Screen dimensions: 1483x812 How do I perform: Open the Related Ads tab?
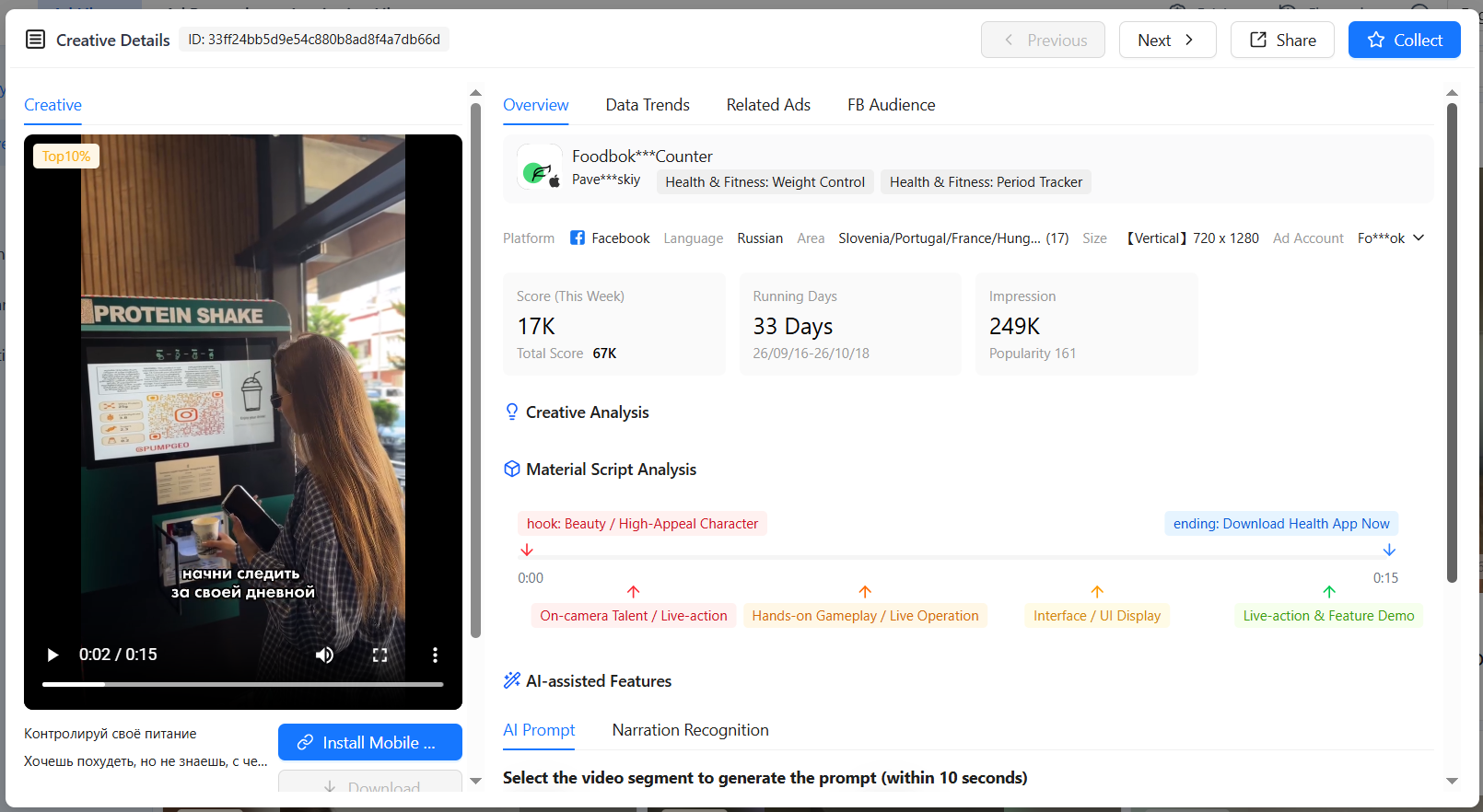click(x=768, y=105)
